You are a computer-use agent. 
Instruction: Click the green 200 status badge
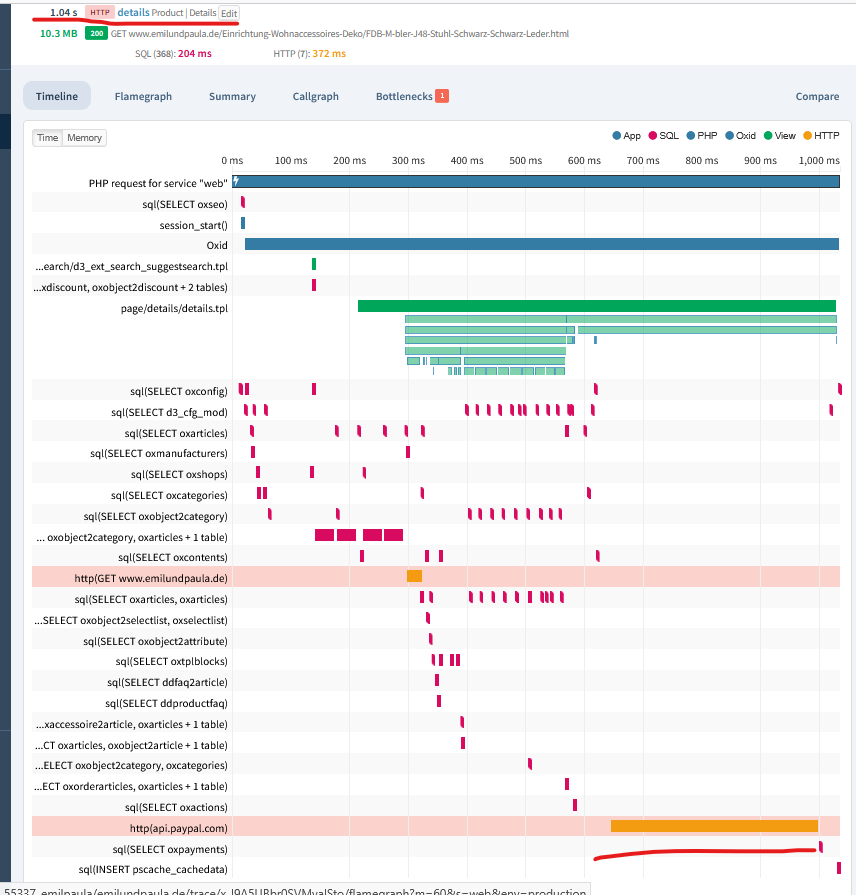pos(96,33)
